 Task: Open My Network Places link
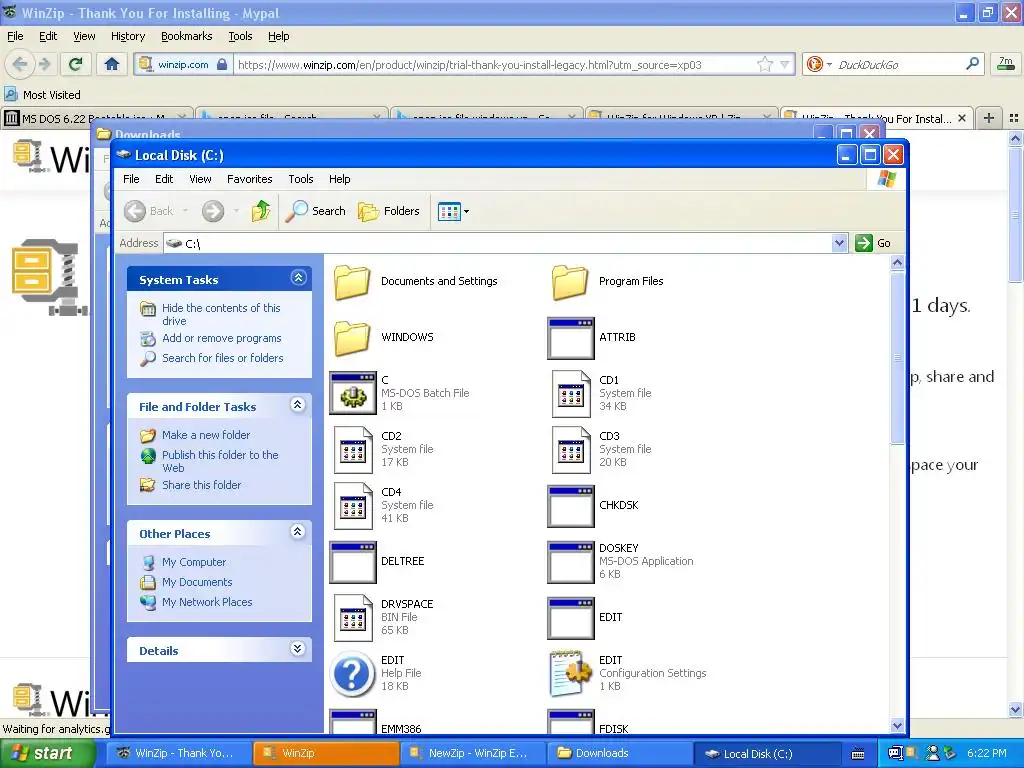[x=207, y=602]
